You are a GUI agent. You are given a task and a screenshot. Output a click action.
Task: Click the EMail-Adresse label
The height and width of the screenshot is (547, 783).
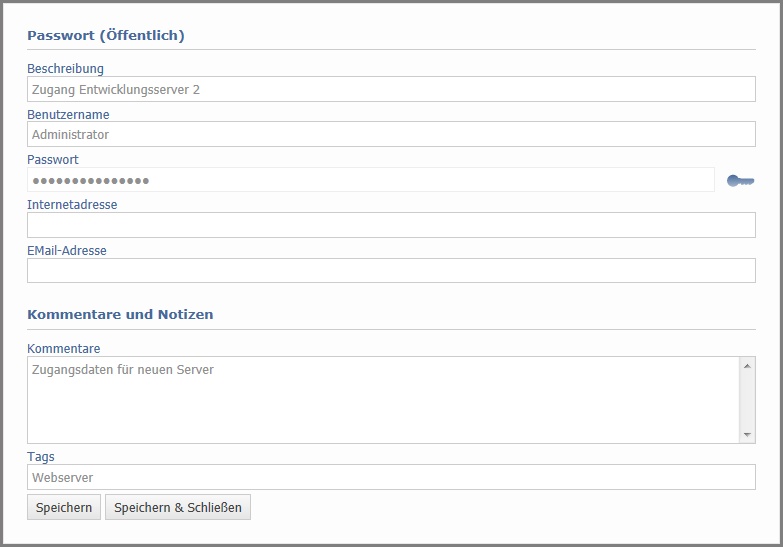pyautogui.click(x=66, y=250)
